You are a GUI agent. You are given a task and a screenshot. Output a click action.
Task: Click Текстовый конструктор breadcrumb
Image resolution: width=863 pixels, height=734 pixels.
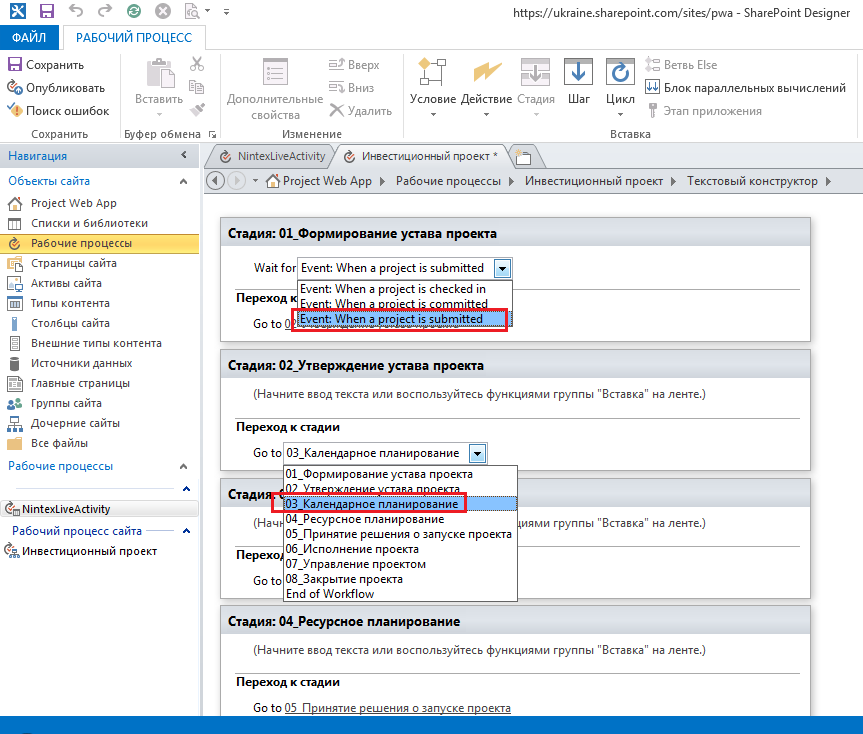pos(752,181)
